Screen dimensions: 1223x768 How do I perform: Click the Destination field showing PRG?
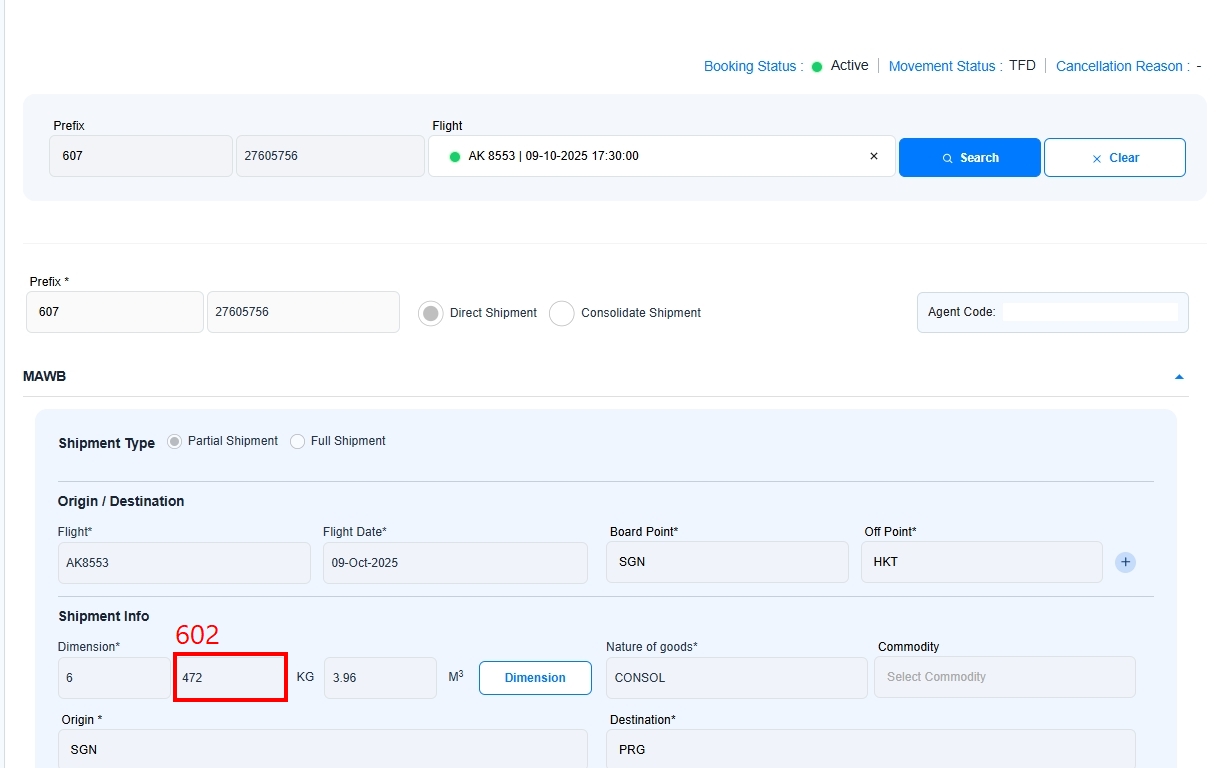[872, 749]
